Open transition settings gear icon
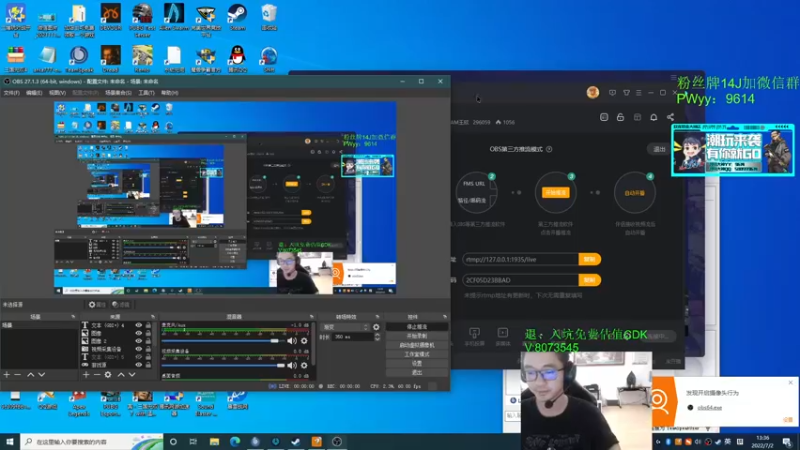Screen dimensions: 800x450 [x=377, y=327]
